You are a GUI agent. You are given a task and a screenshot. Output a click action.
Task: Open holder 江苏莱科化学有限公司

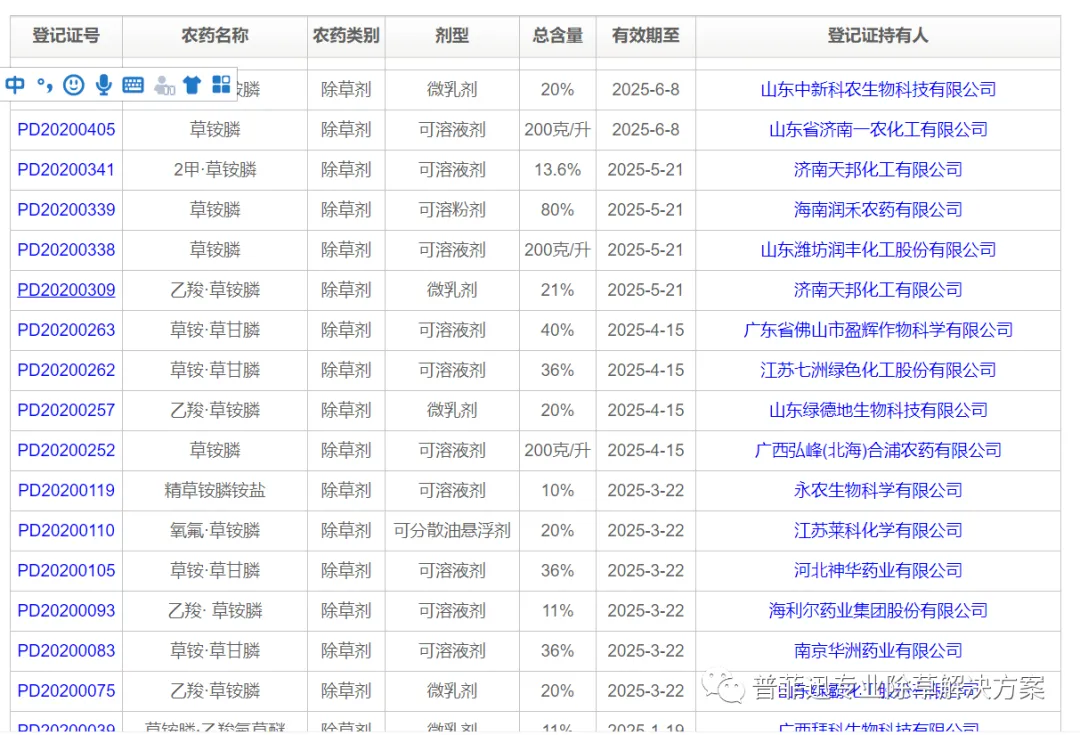click(878, 530)
